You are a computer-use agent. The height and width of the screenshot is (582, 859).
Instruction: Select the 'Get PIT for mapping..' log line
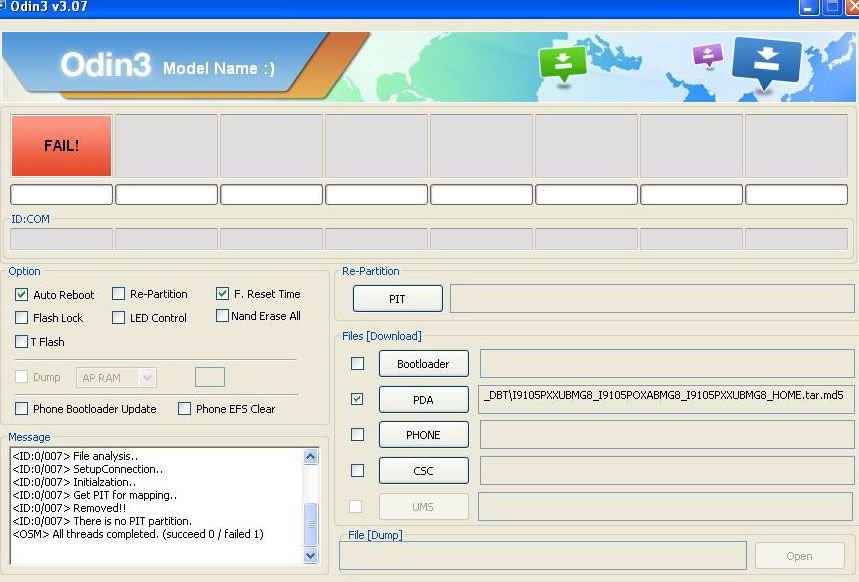tap(94, 495)
